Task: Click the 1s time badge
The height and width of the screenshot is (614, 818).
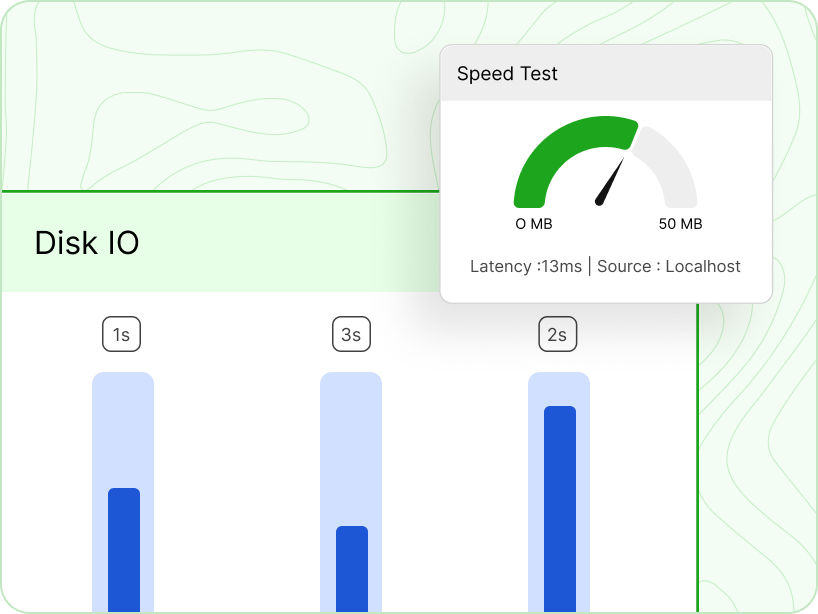Action: point(121,334)
